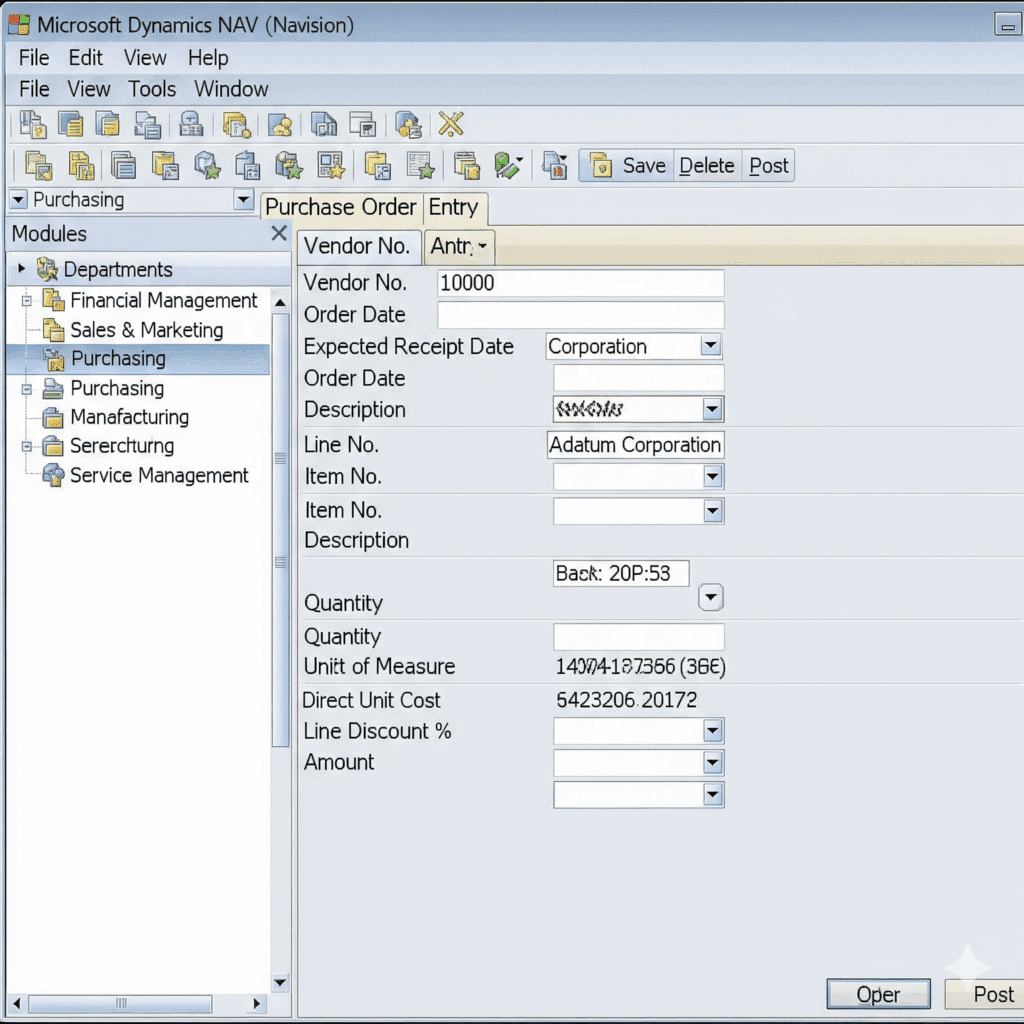Click the modules scrollbar up arrow
Screen dimensions: 1024x1024
click(x=280, y=302)
